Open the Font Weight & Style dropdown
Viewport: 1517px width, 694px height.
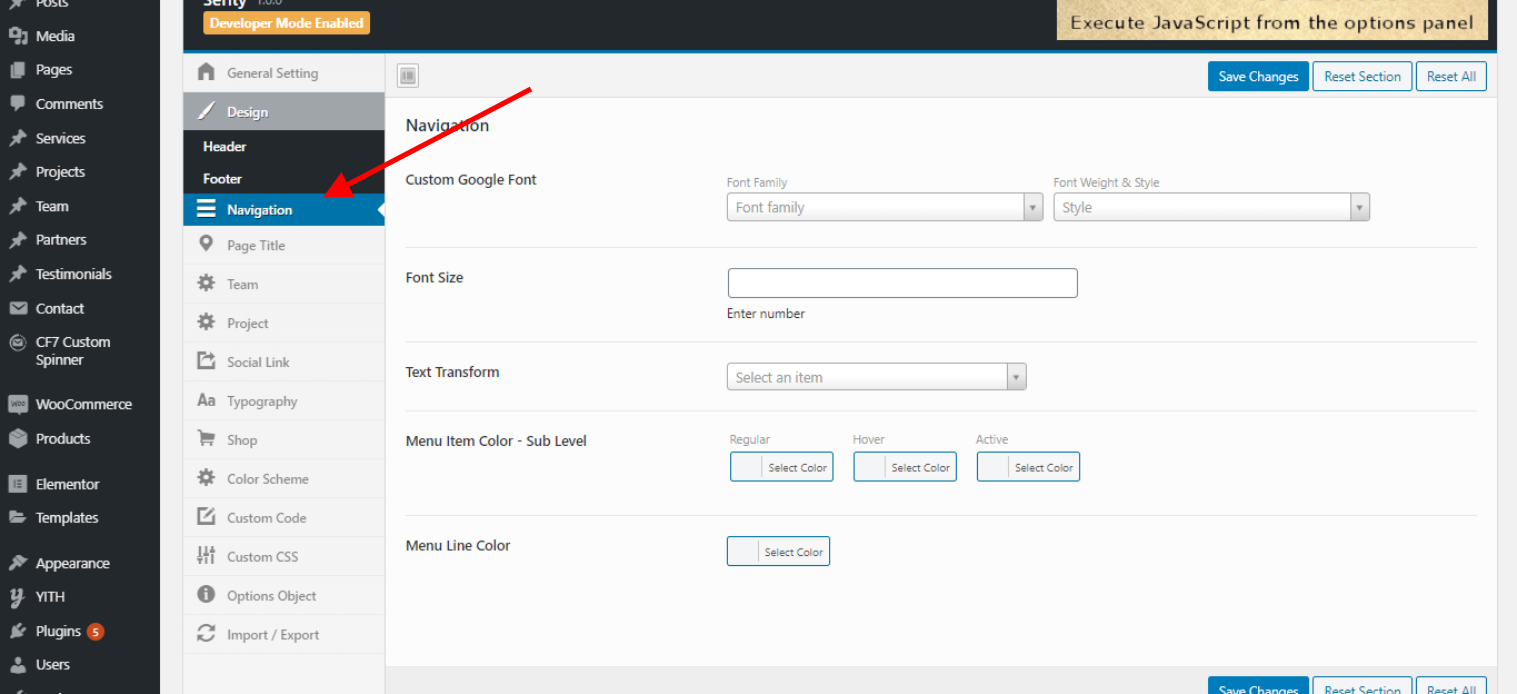(x=1210, y=207)
